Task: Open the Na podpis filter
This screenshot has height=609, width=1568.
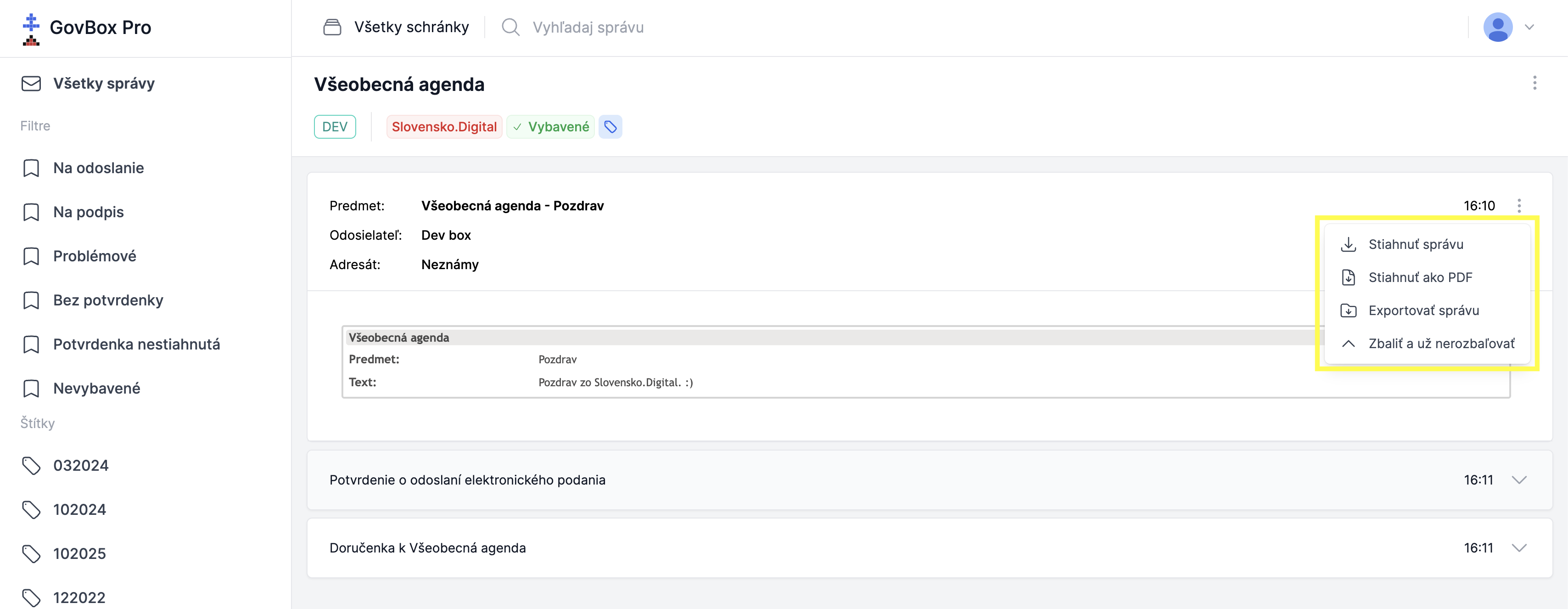Action: (x=88, y=212)
